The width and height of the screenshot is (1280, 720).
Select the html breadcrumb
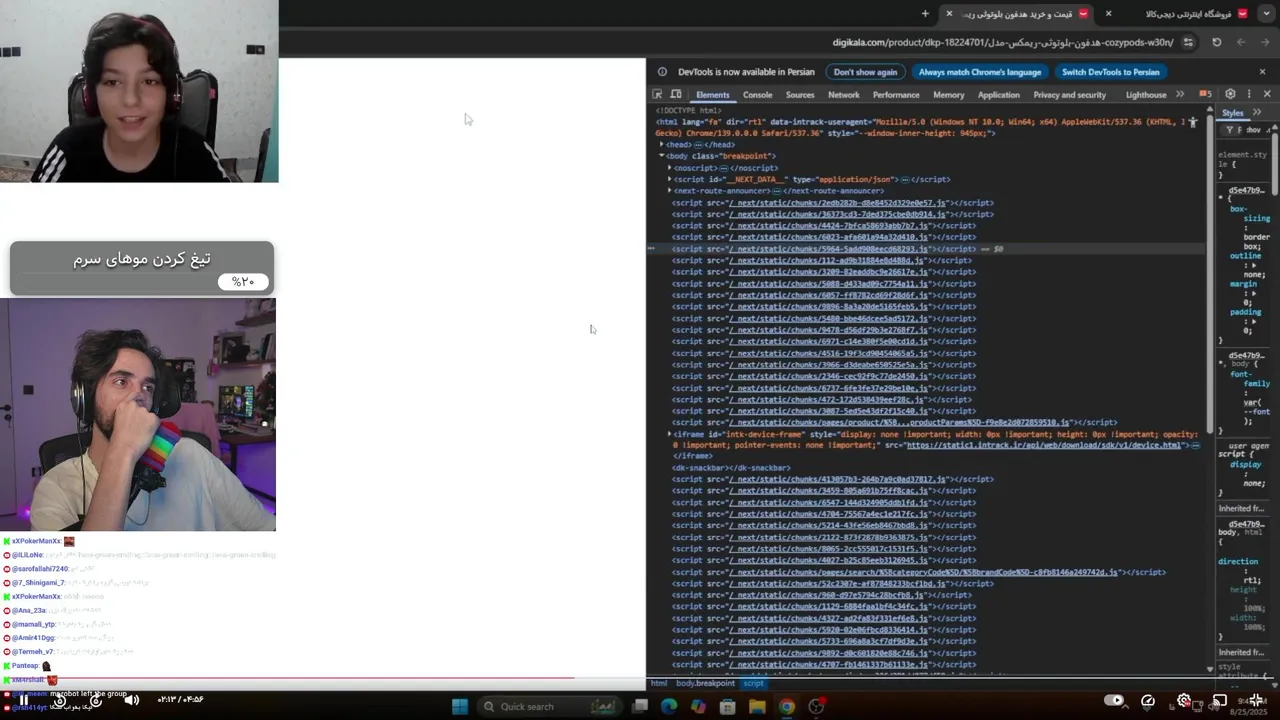(x=659, y=684)
